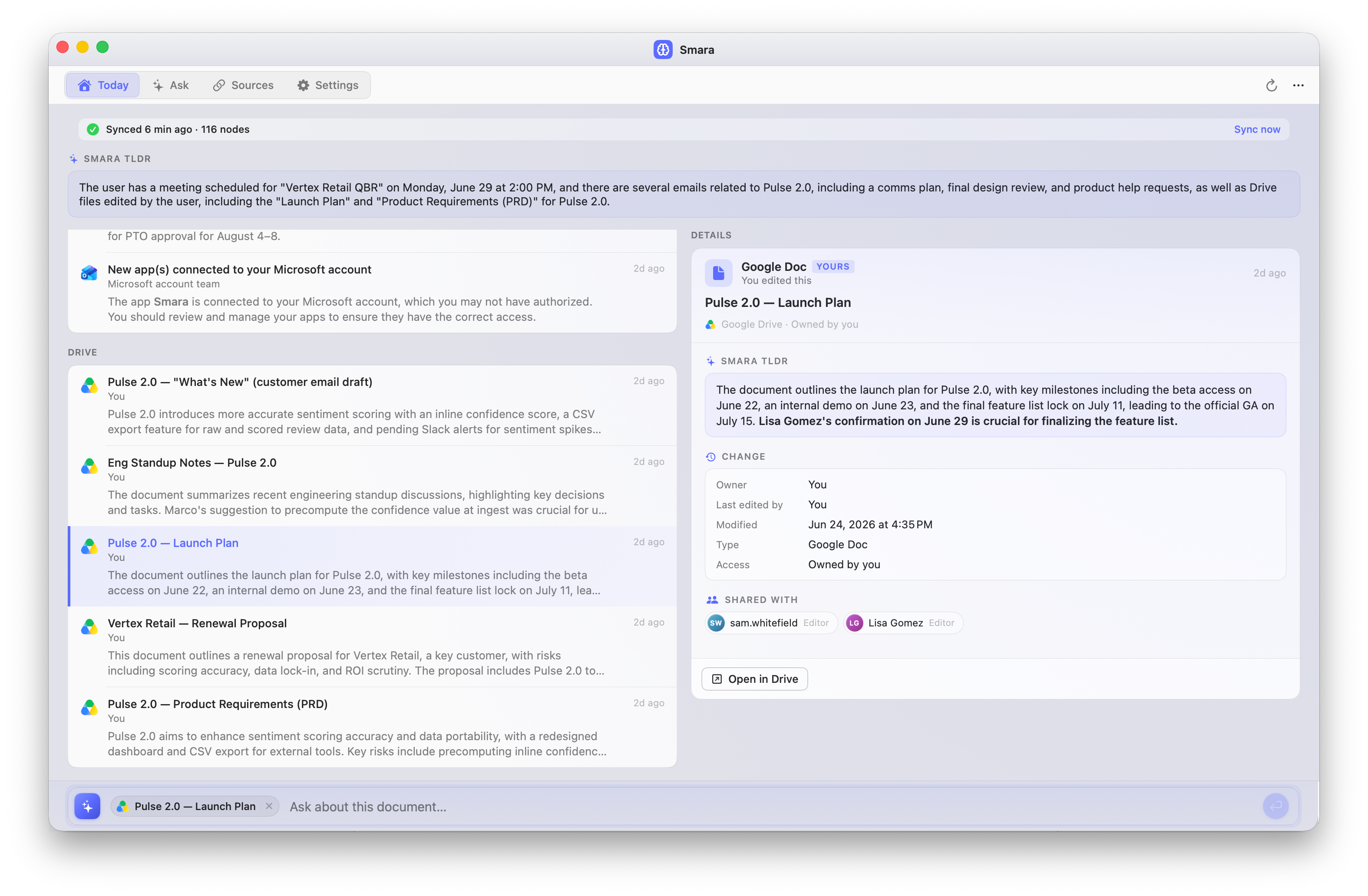Click the Settings gear icon
Viewport: 1368px width, 896px height.
tap(303, 85)
